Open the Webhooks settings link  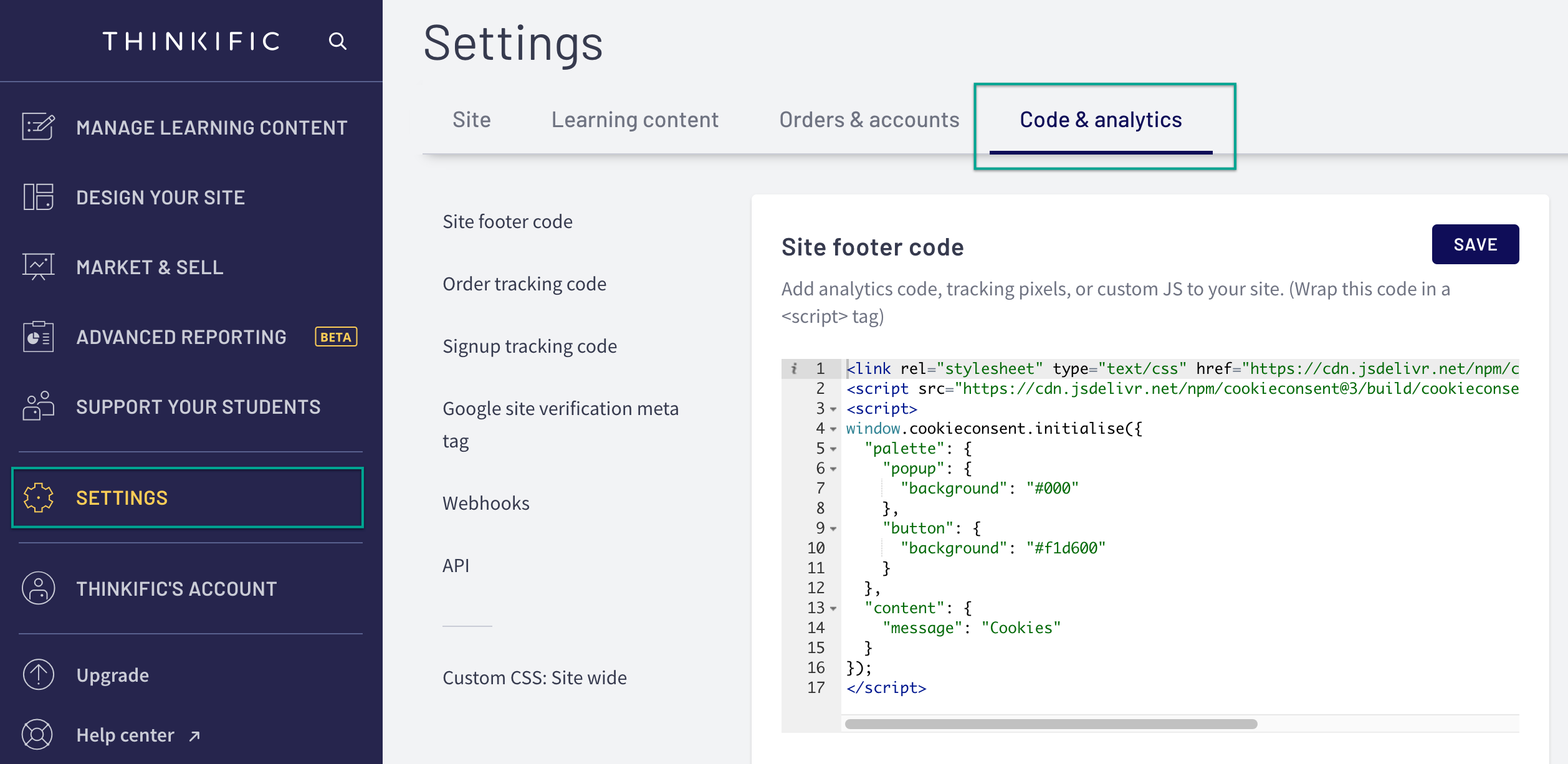(485, 503)
